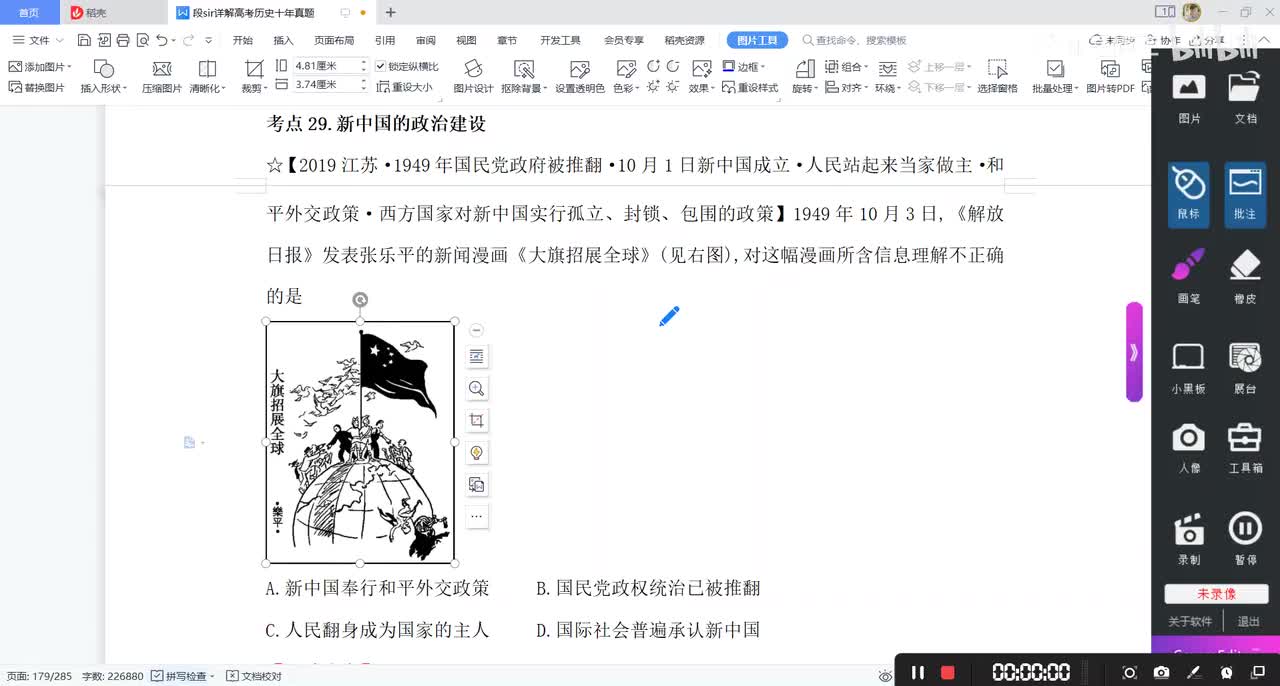Select the 批注 annotation tool
1280x686 pixels.
[1245, 193]
